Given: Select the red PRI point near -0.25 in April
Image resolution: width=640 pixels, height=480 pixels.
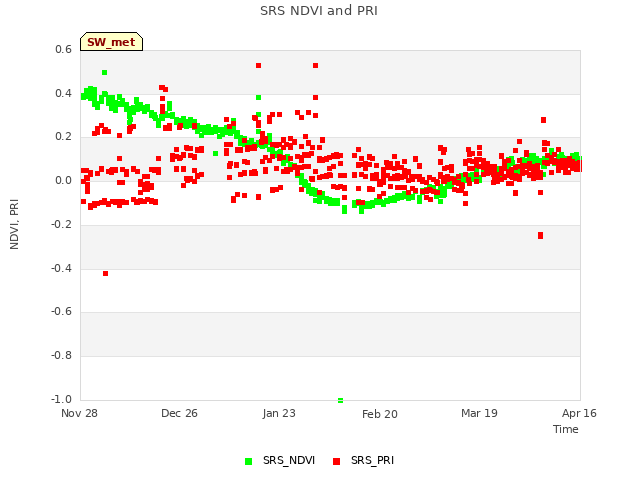Looking at the screenshot, I should pyautogui.click(x=540, y=236).
